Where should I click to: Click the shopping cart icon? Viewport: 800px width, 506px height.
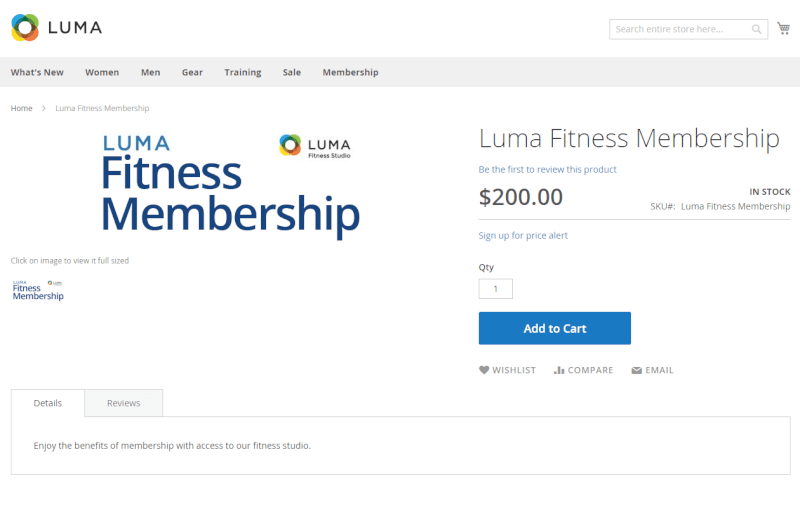784,29
